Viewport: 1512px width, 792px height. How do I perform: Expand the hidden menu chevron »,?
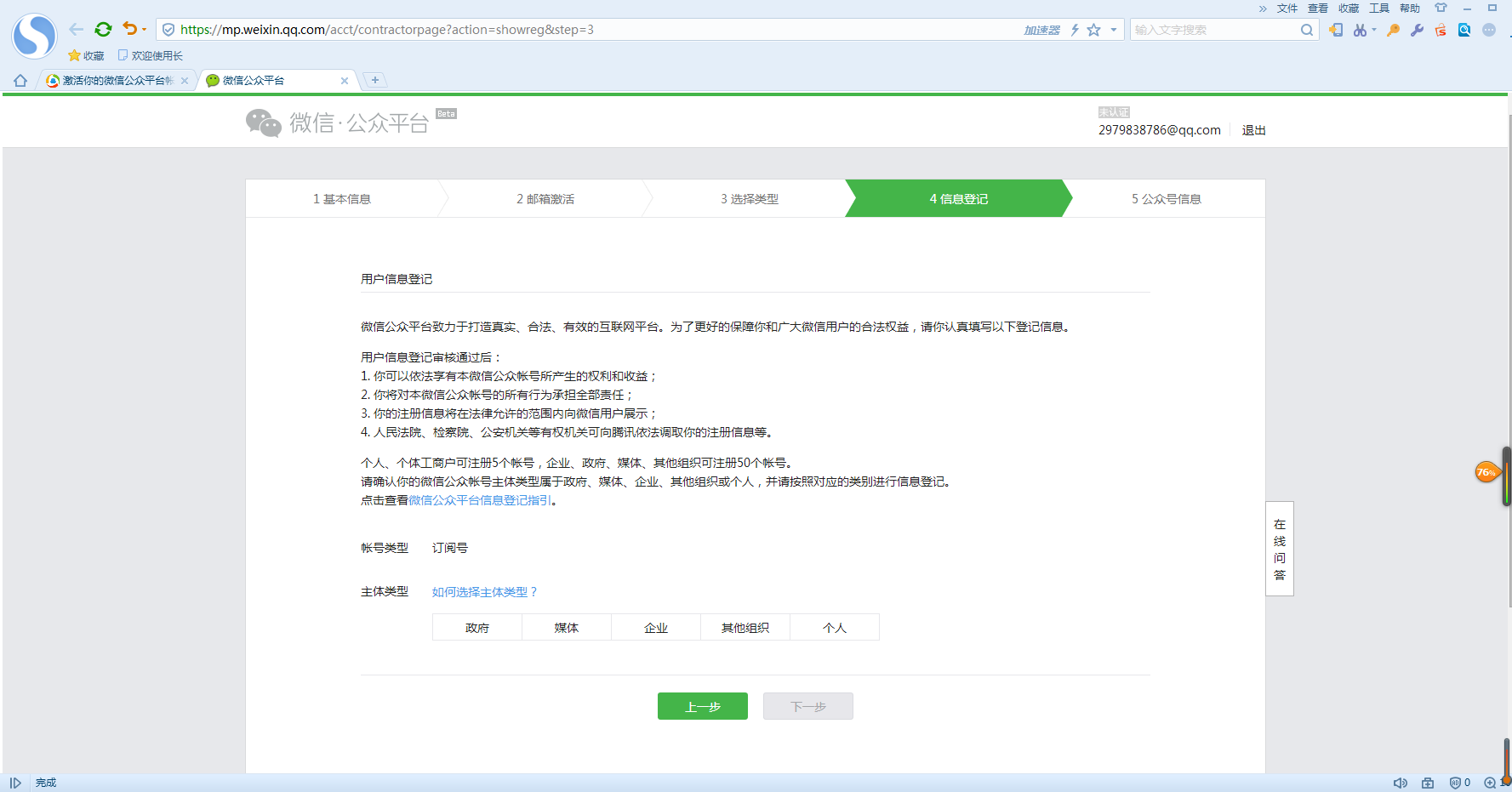(1263, 9)
